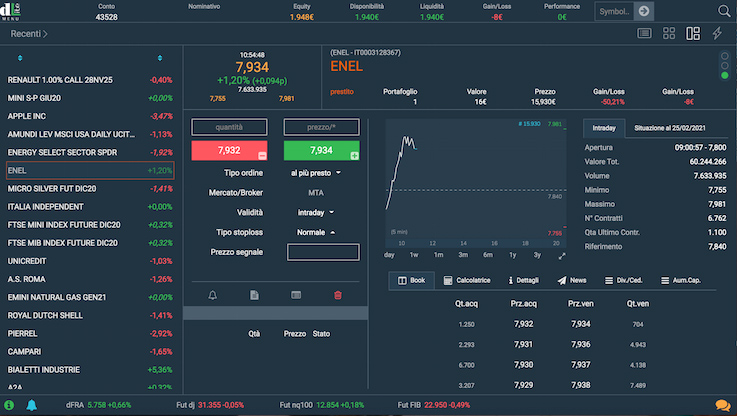Viewport: 737px width, 416px height.
Task: Click the green info status icon
Action: pyautogui.click(x=9, y=405)
